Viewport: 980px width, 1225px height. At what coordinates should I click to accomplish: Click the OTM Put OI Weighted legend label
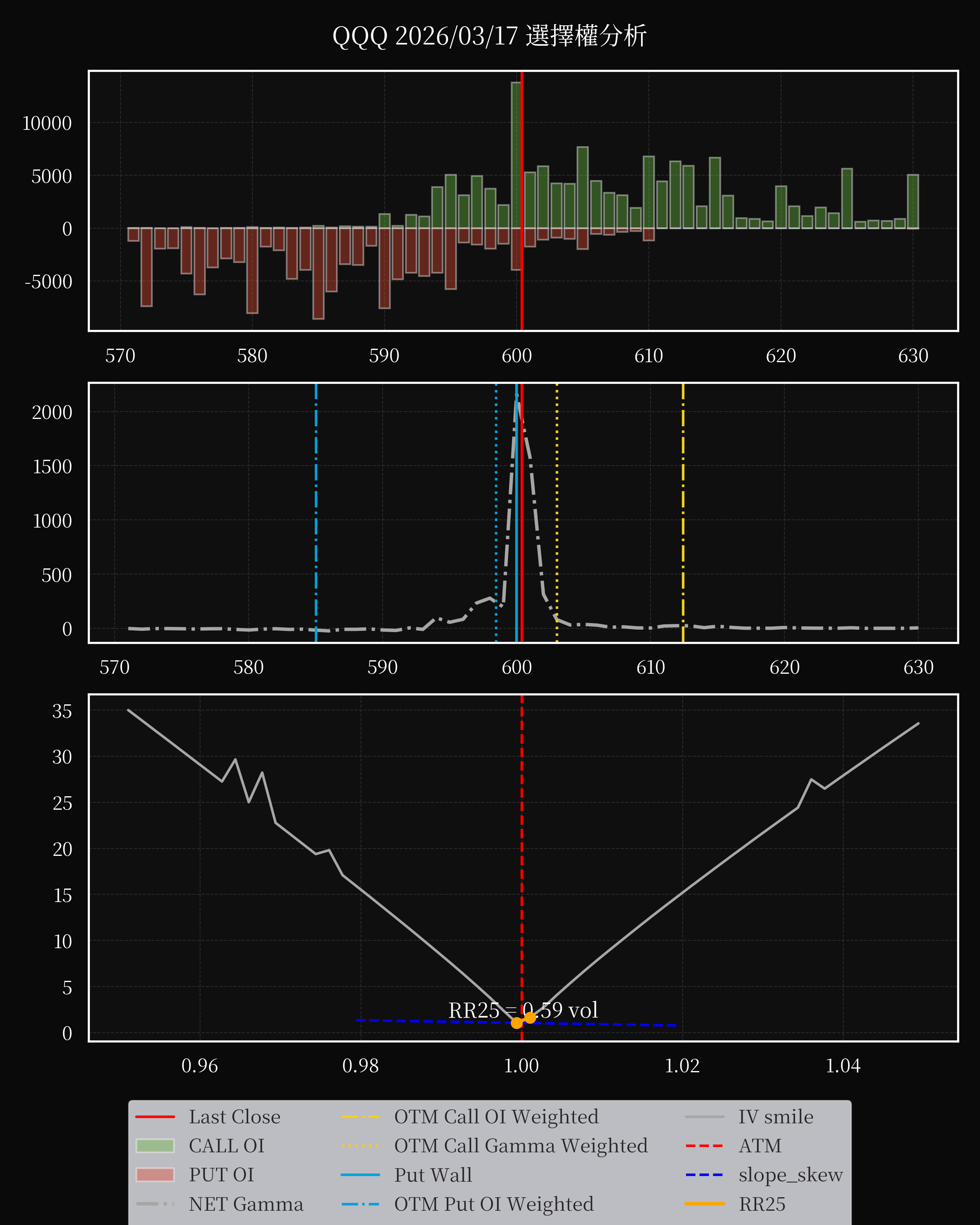point(494,1204)
